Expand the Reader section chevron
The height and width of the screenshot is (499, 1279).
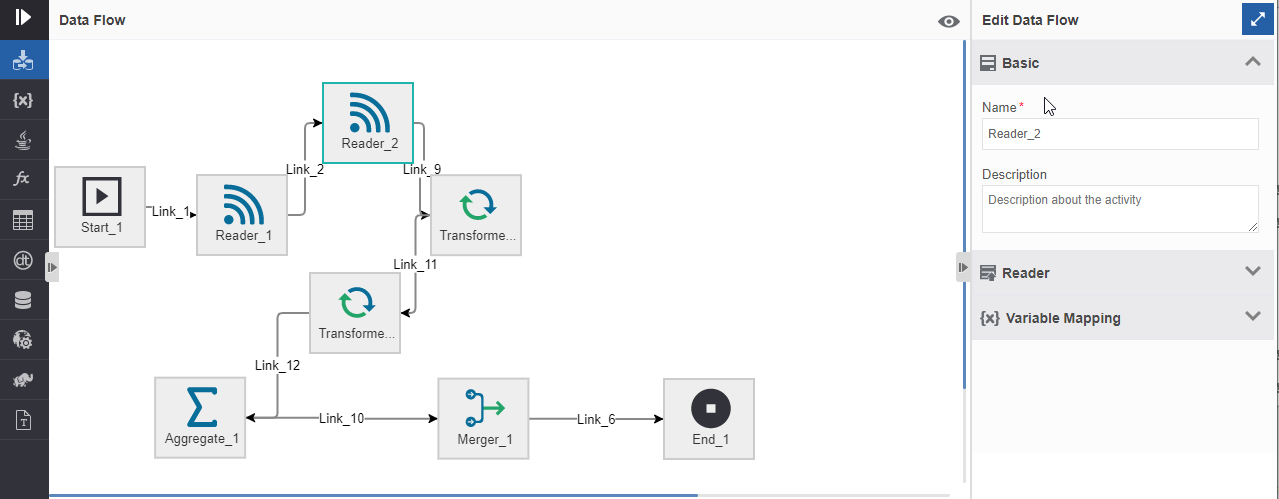click(x=1253, y=271)
